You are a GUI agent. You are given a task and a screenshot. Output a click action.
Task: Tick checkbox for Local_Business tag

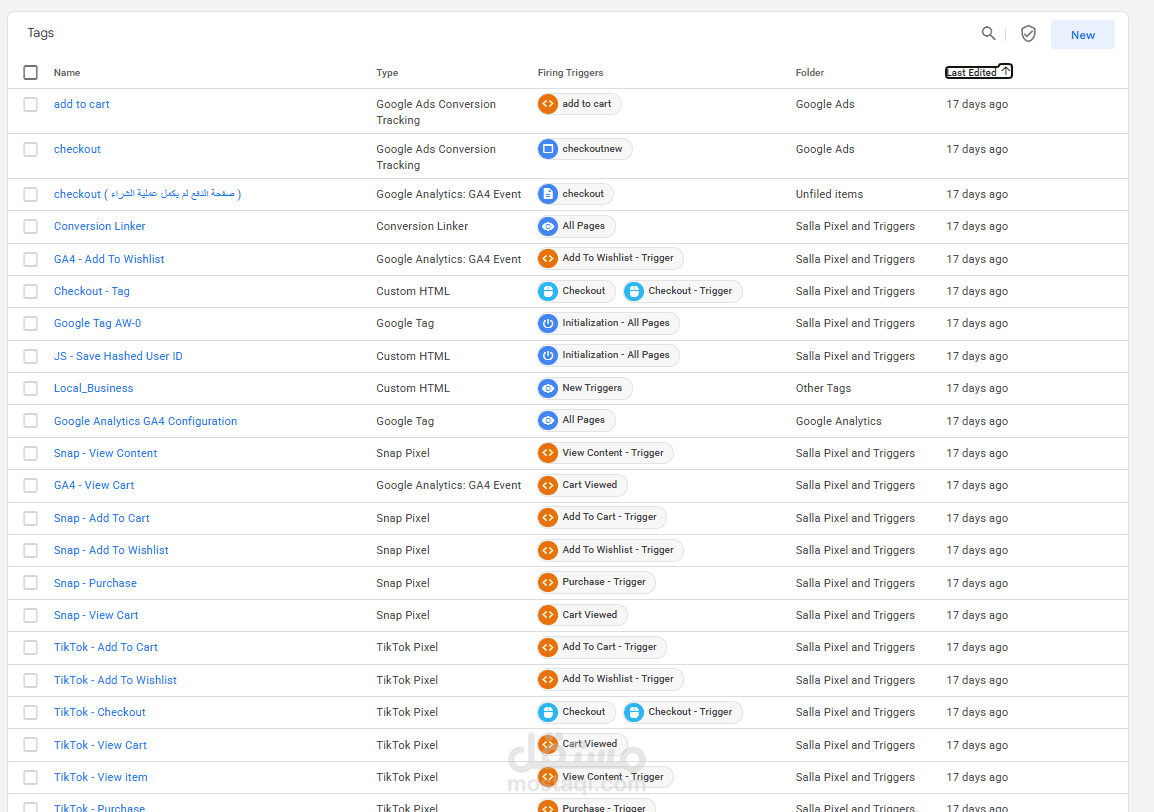[x=30, y=388]
